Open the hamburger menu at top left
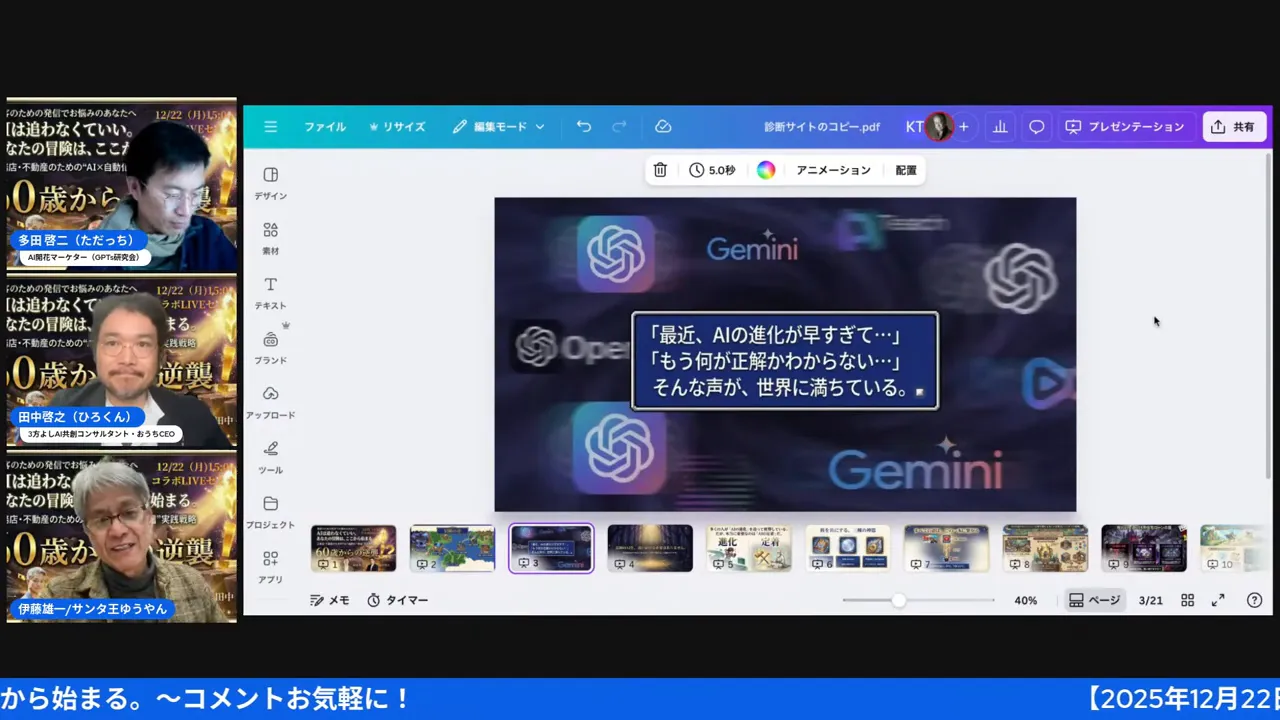 [x=270, y=126]
